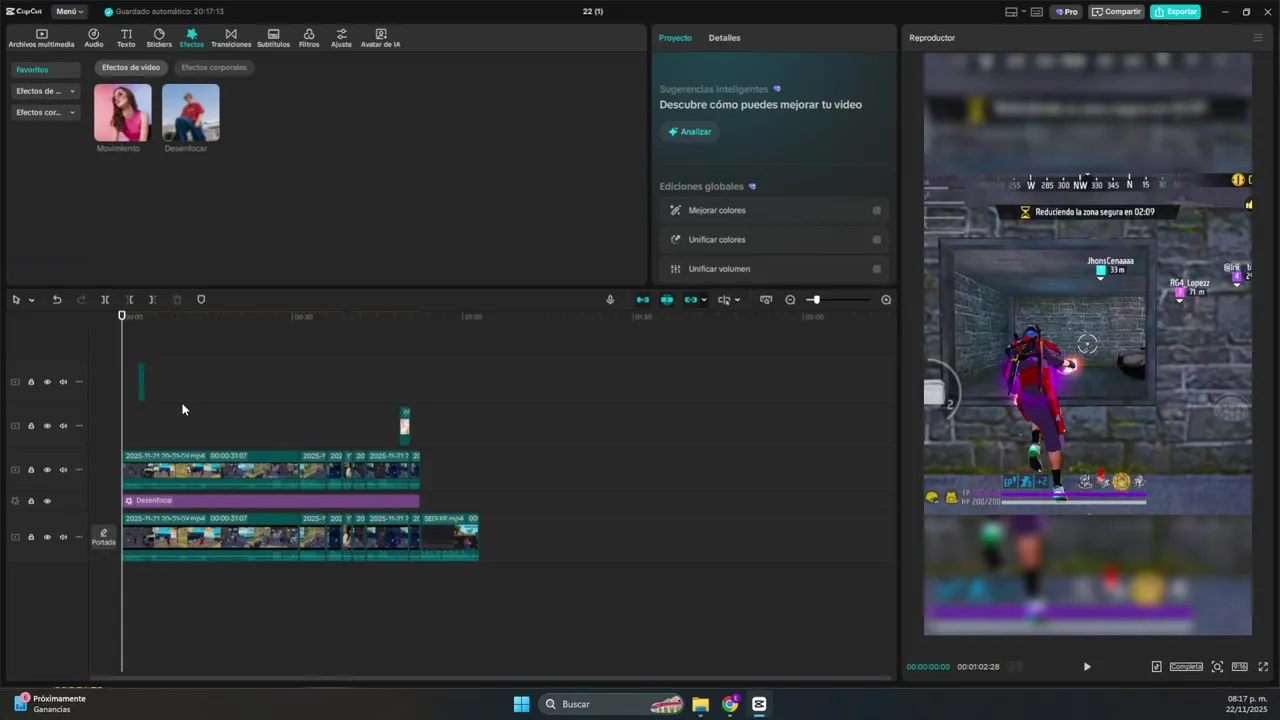Open the Reproductor panel hamburger menu

(x=1258, y=38)
